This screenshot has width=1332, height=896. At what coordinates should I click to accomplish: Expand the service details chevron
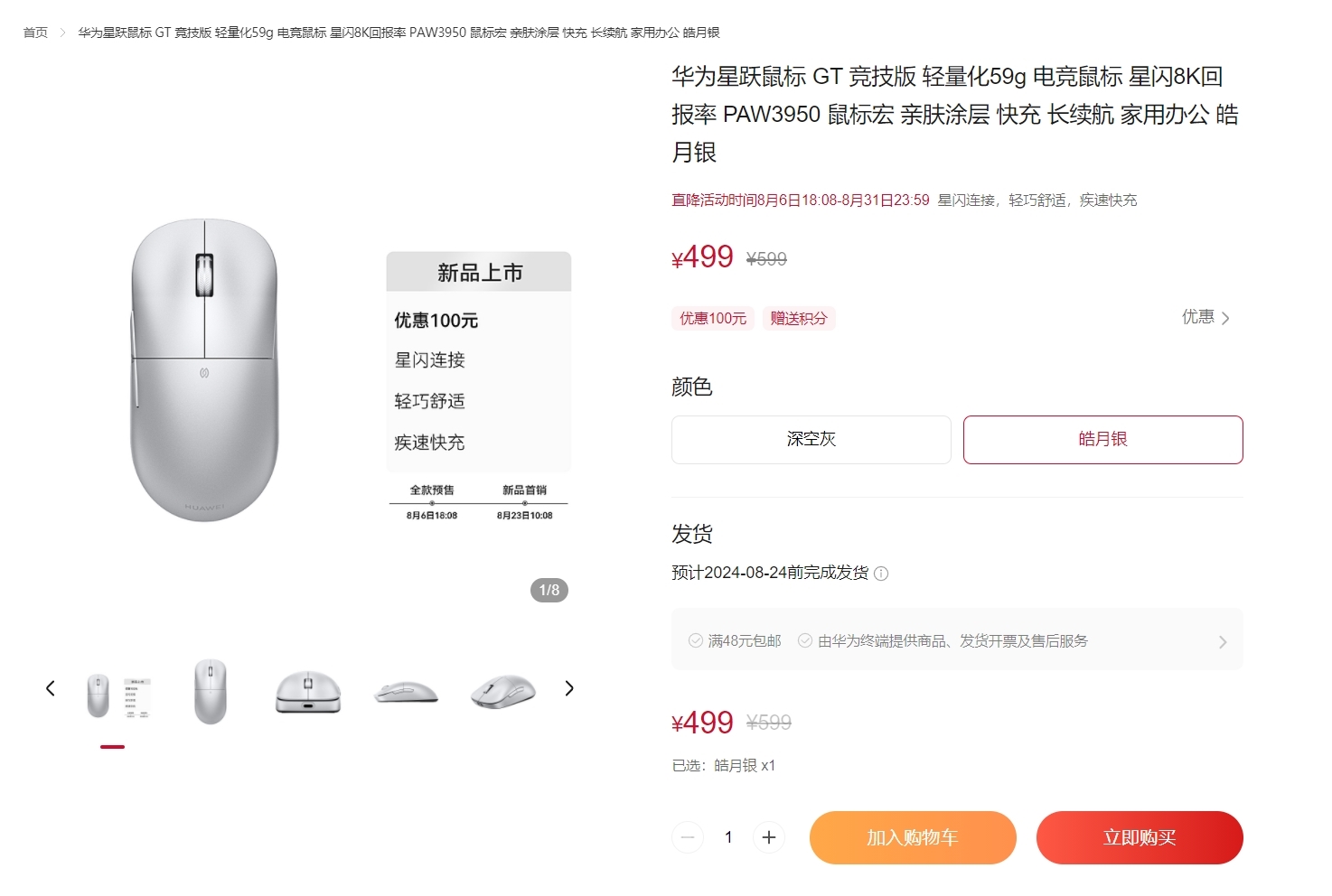pos(1223,641)
